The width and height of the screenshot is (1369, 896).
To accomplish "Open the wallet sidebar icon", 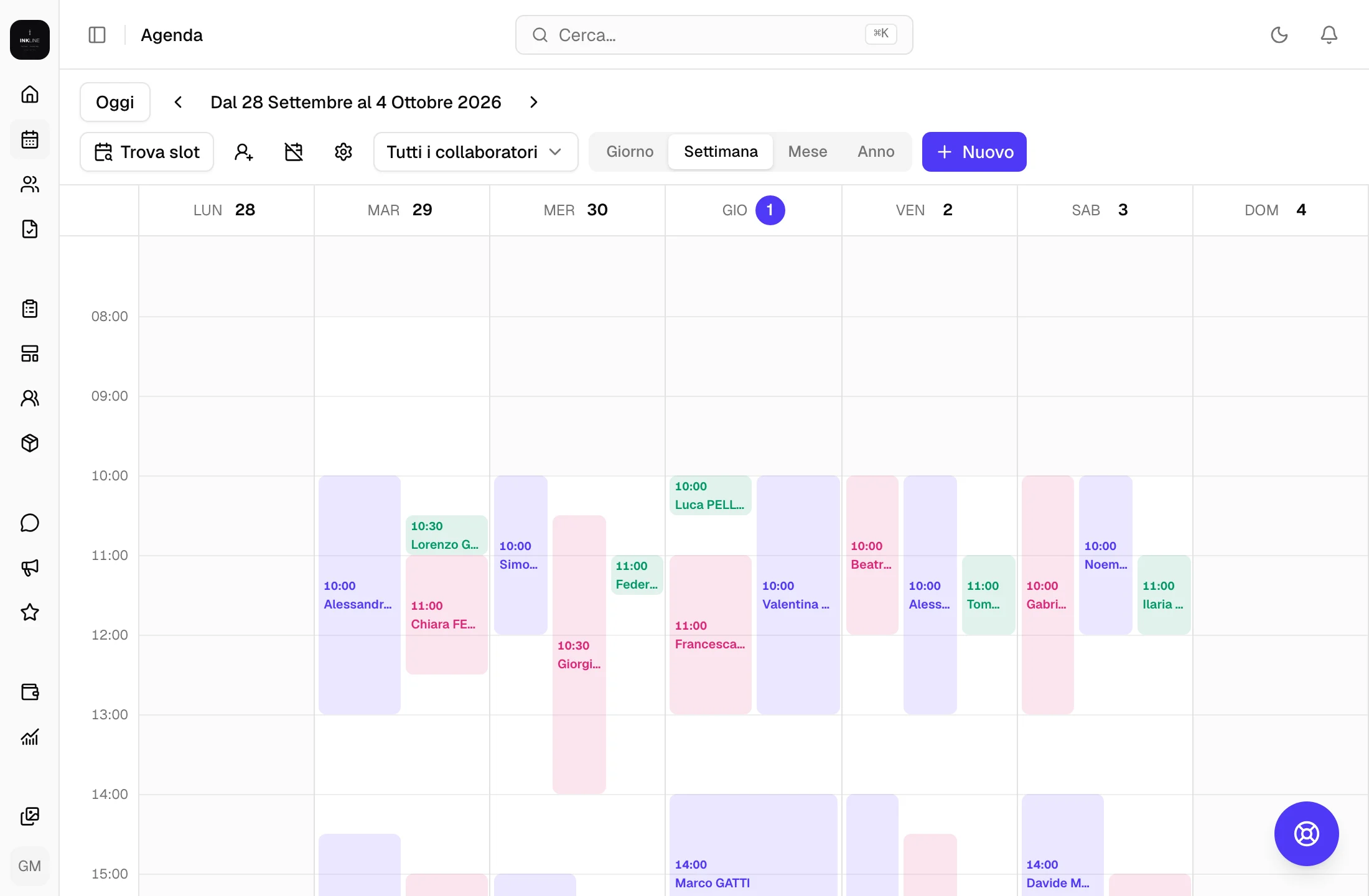I will 30,692.
